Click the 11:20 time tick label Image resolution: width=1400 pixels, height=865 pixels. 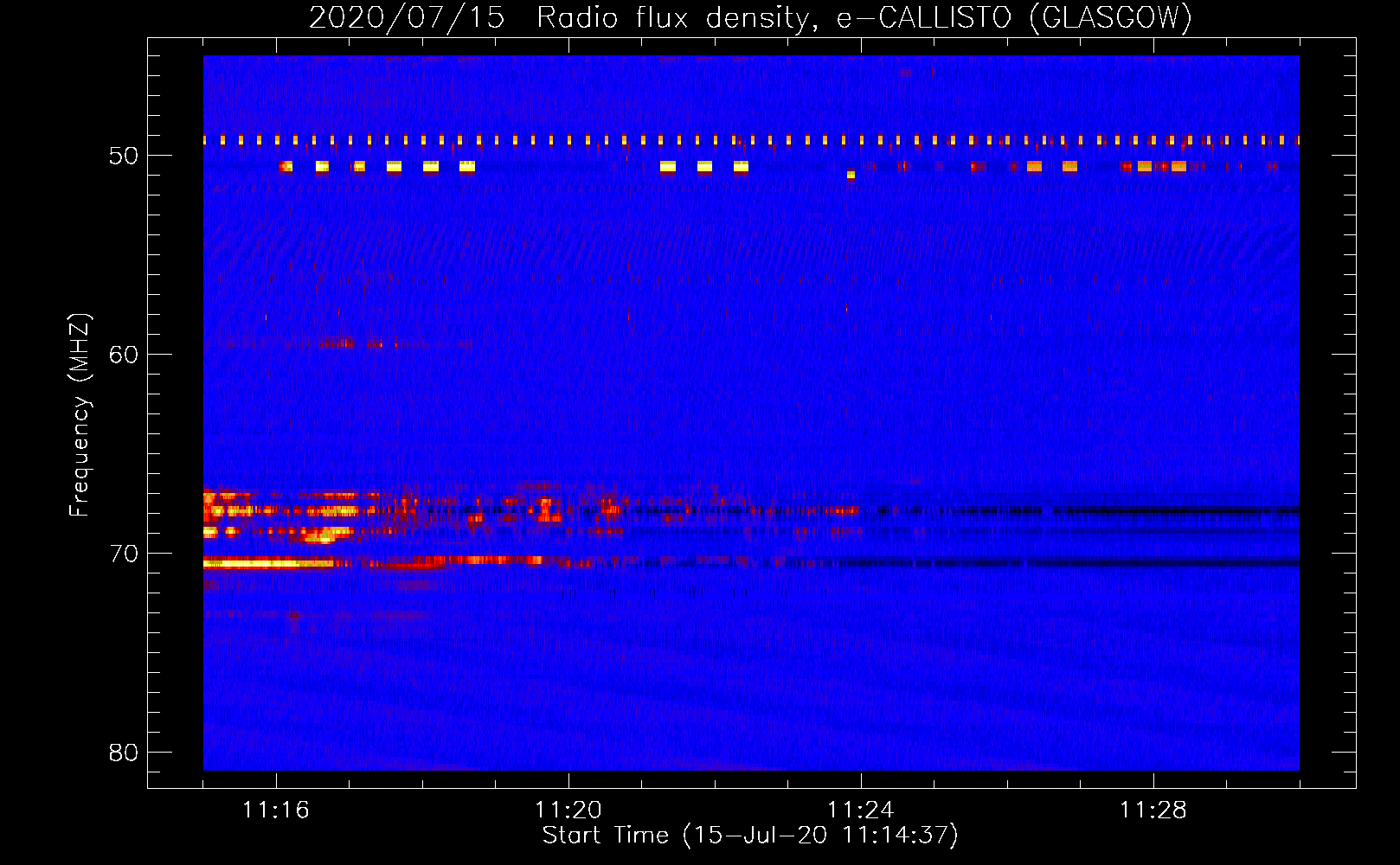point(568,811)
